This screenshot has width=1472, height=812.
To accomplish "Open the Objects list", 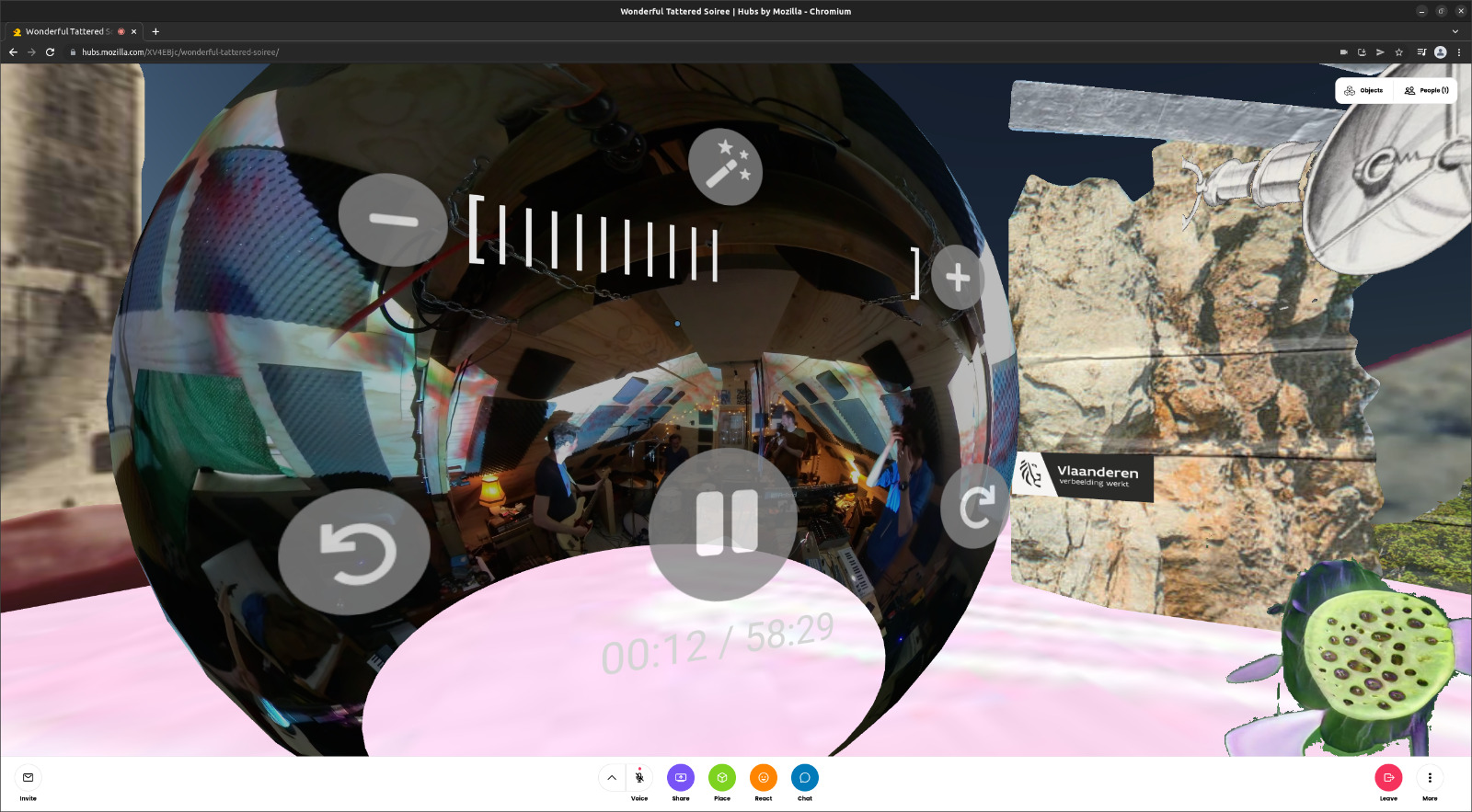I will click(x=1363, y=90).
